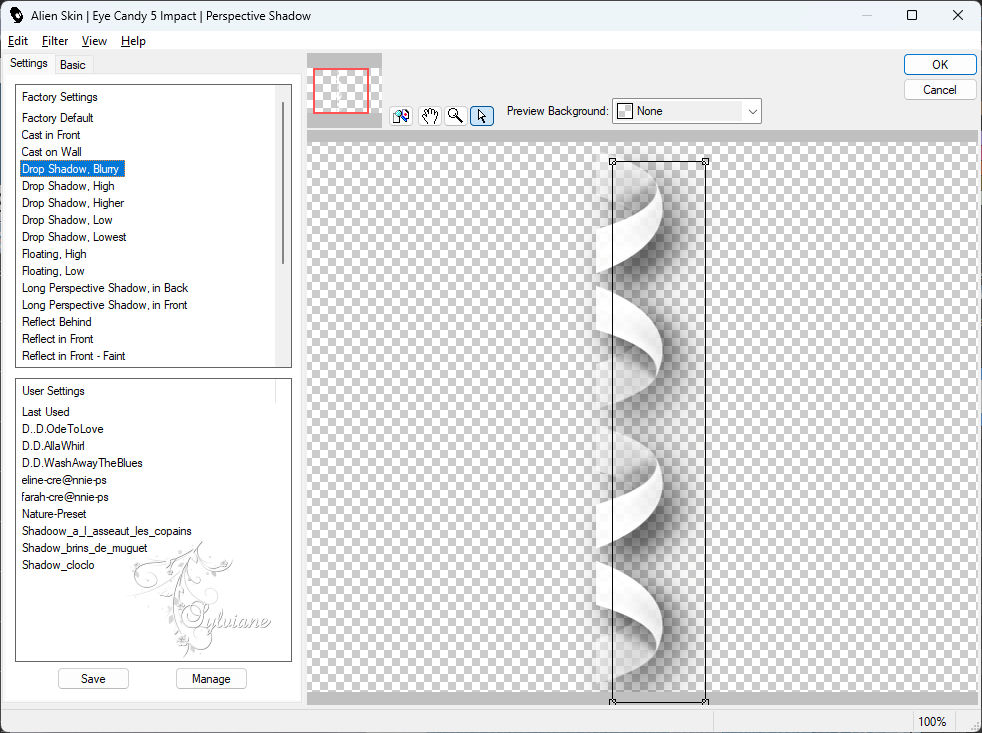Select the D..D.OdeToLove user setting

tap(63, 429)
